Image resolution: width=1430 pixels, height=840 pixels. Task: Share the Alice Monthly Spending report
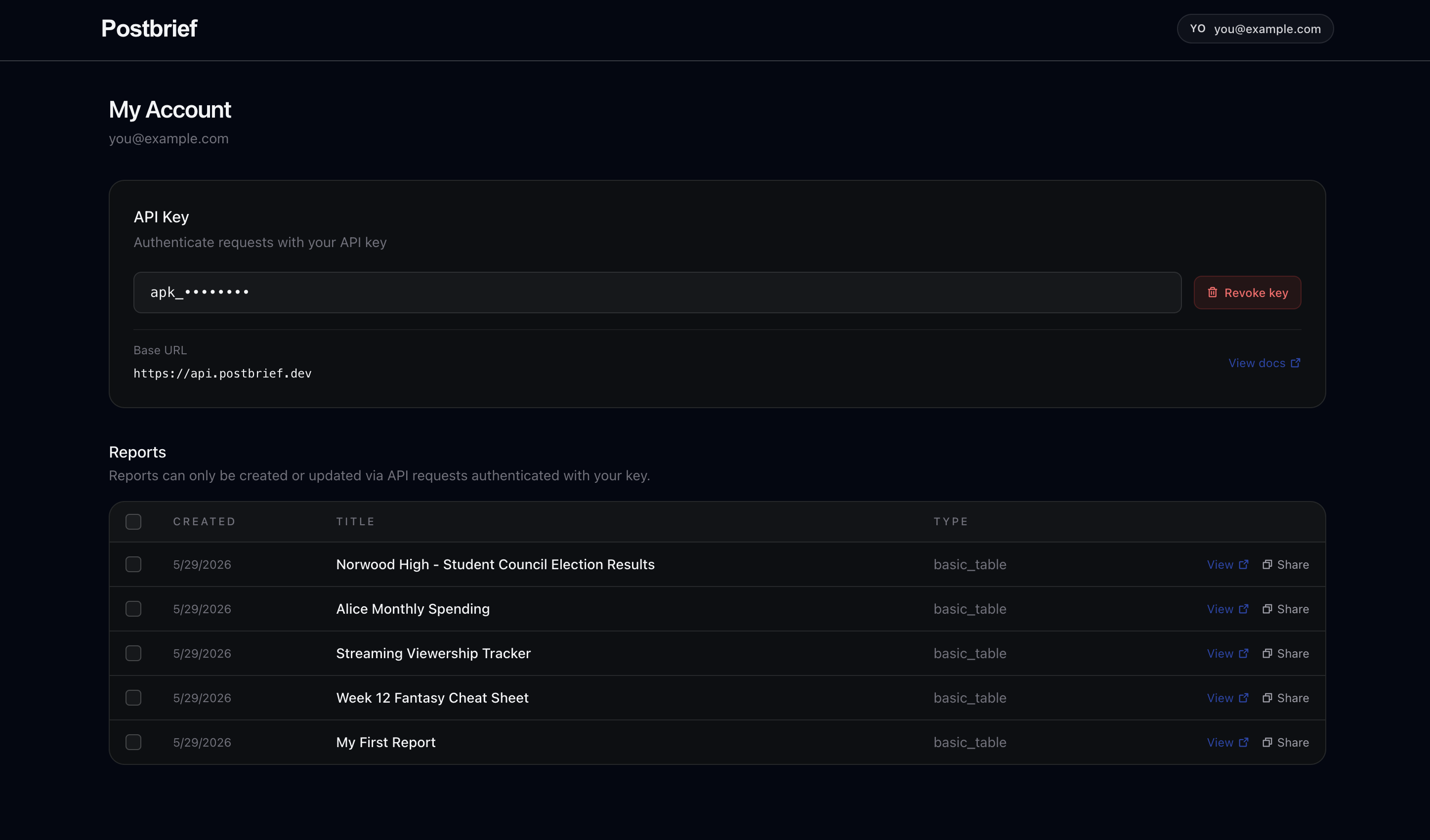click(1285, 609)
